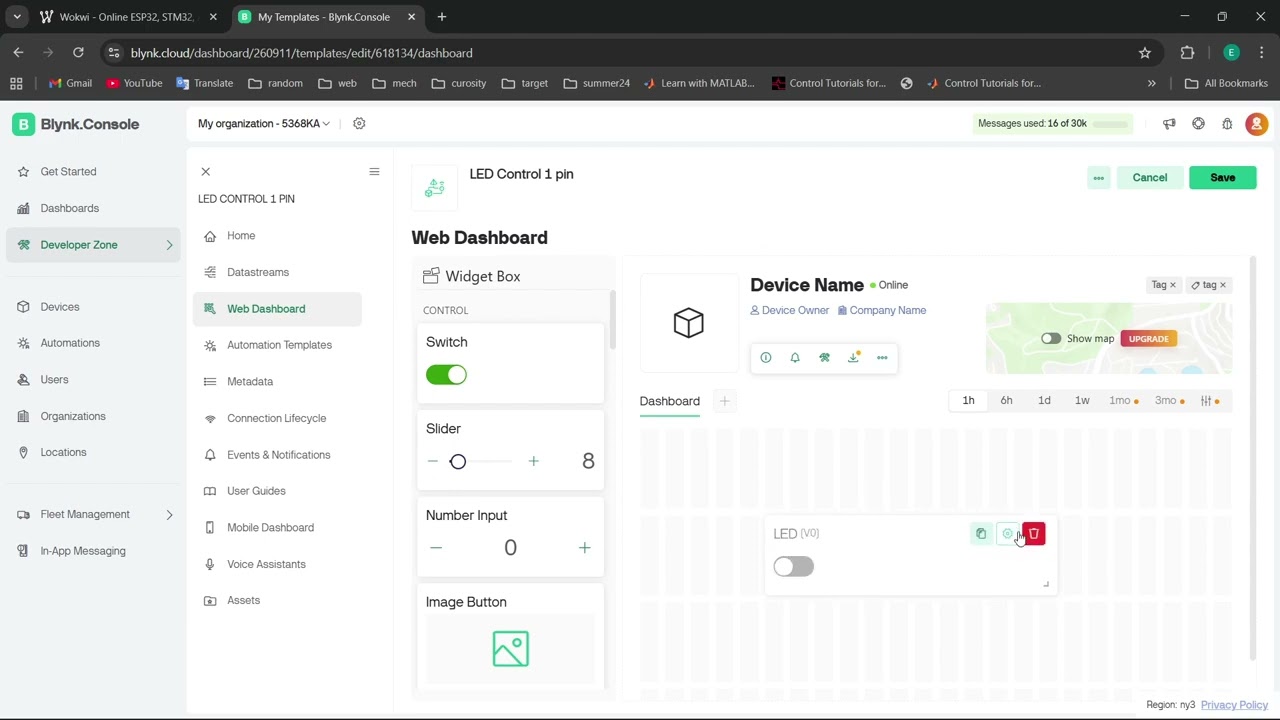1280x720 pixels.
Task: Open Connection Lifecycle section
Action: coord(276,418)
